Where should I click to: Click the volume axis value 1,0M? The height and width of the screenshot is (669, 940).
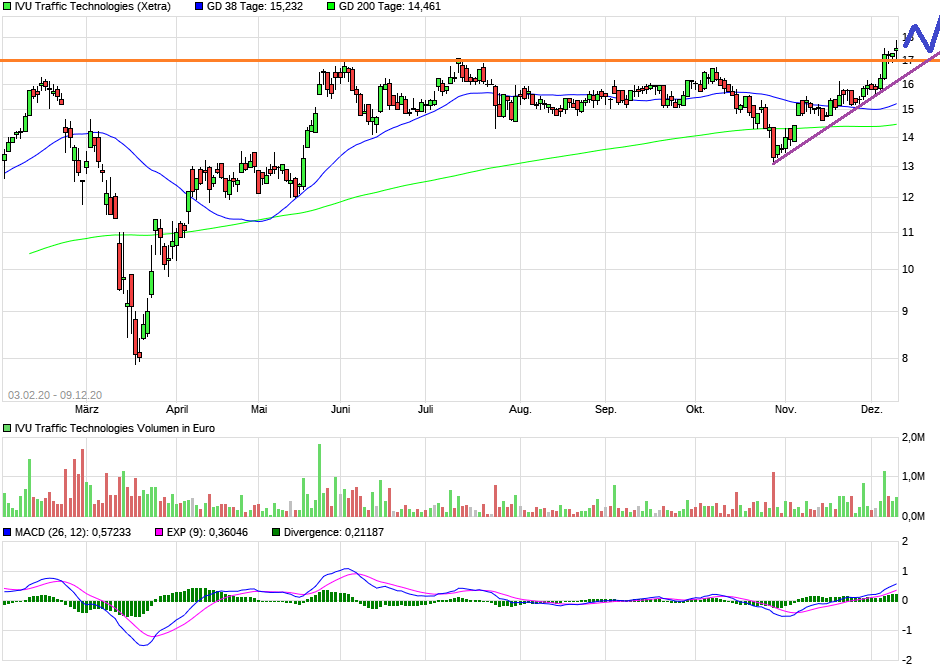(x=914, y=477)
